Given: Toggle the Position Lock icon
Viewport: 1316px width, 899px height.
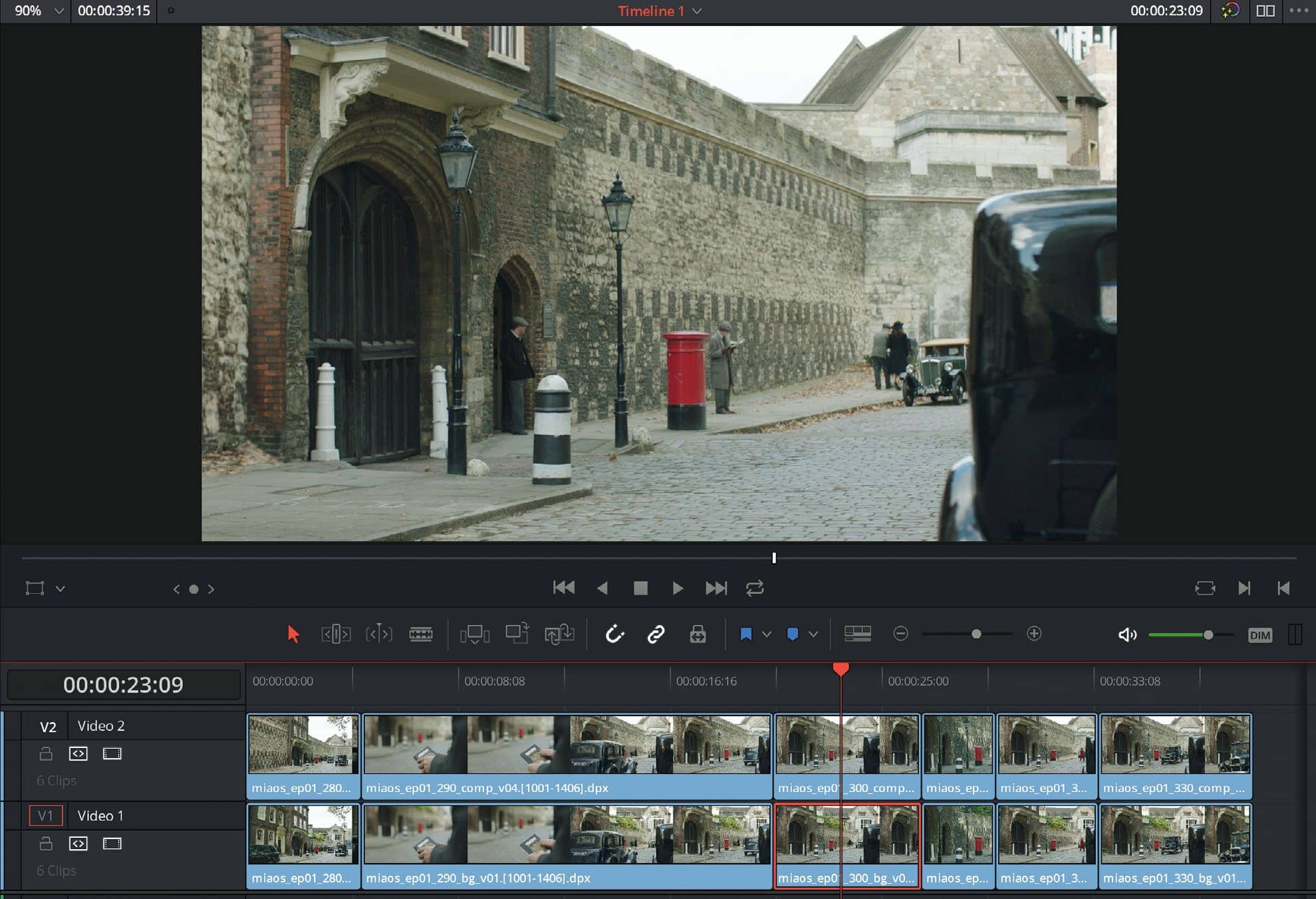Looking at the screenshot, I should pos(698,634).
